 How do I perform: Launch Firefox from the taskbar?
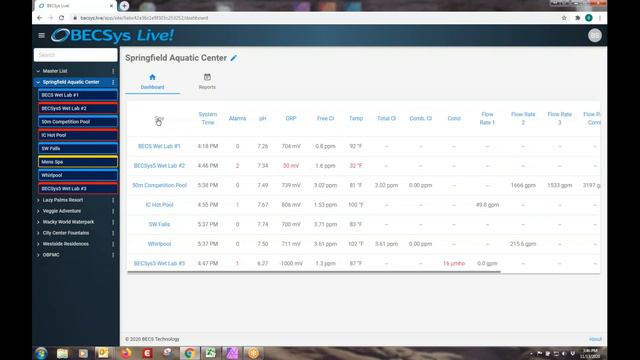(126, 353)
